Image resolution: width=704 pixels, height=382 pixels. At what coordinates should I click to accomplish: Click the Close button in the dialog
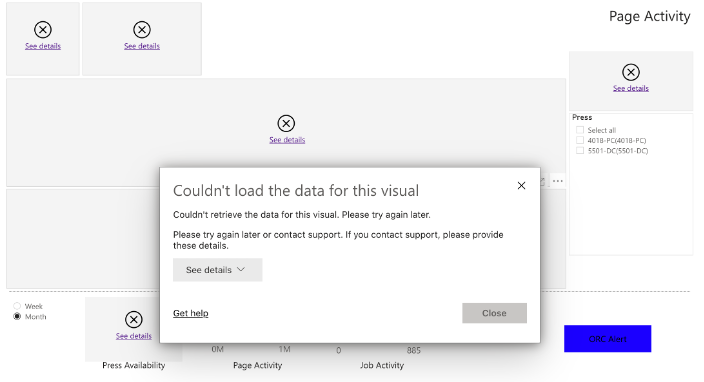[x=494, y=313]
